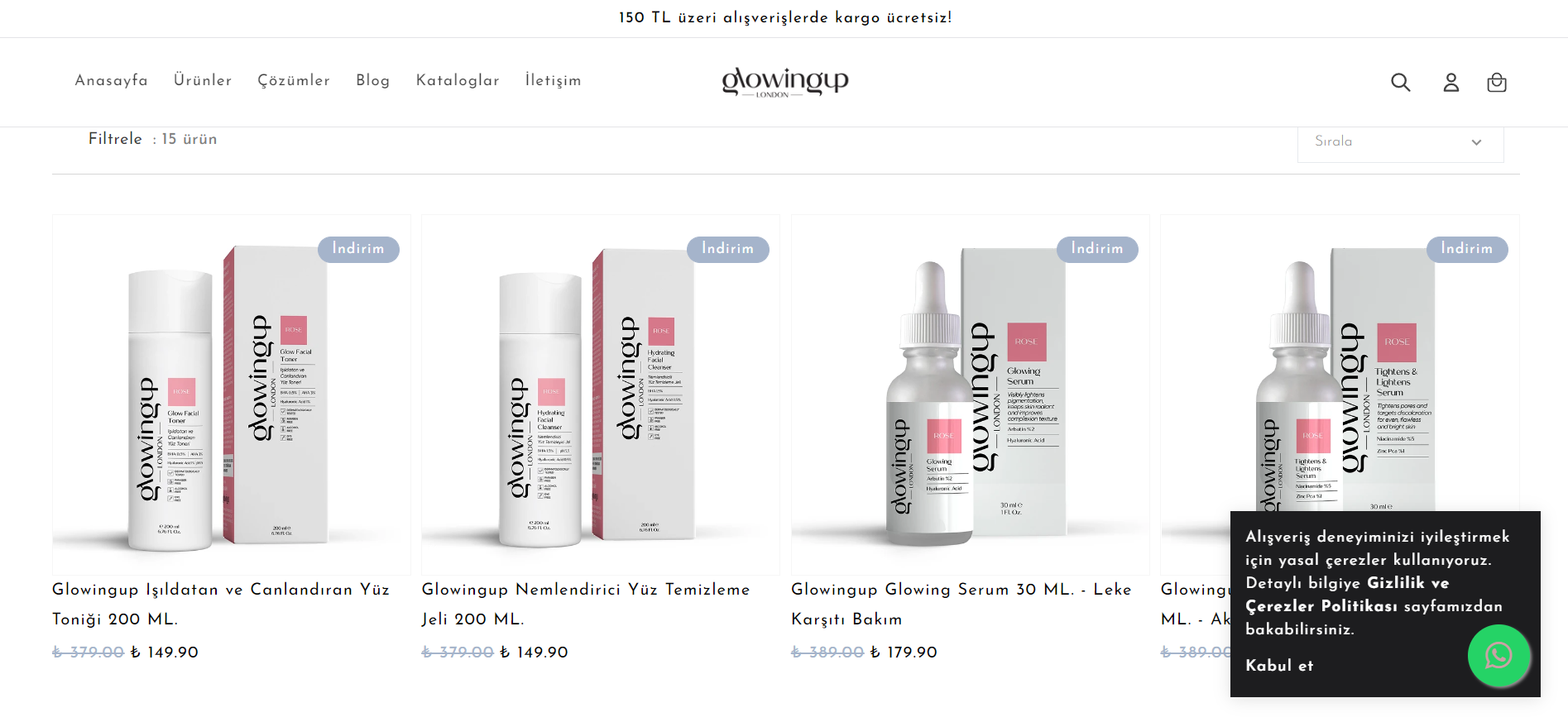Viewport: 1568px width, 722px height.
Task: Click the Glowingup London logo
Action: (784, 82)
